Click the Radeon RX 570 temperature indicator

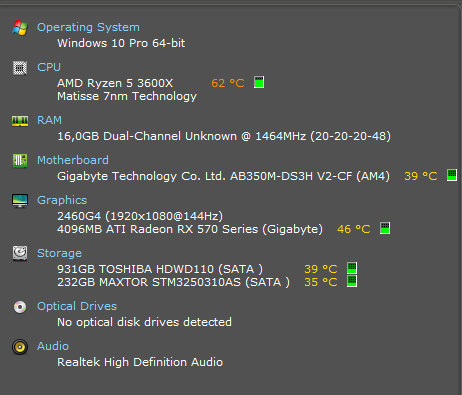385,228
